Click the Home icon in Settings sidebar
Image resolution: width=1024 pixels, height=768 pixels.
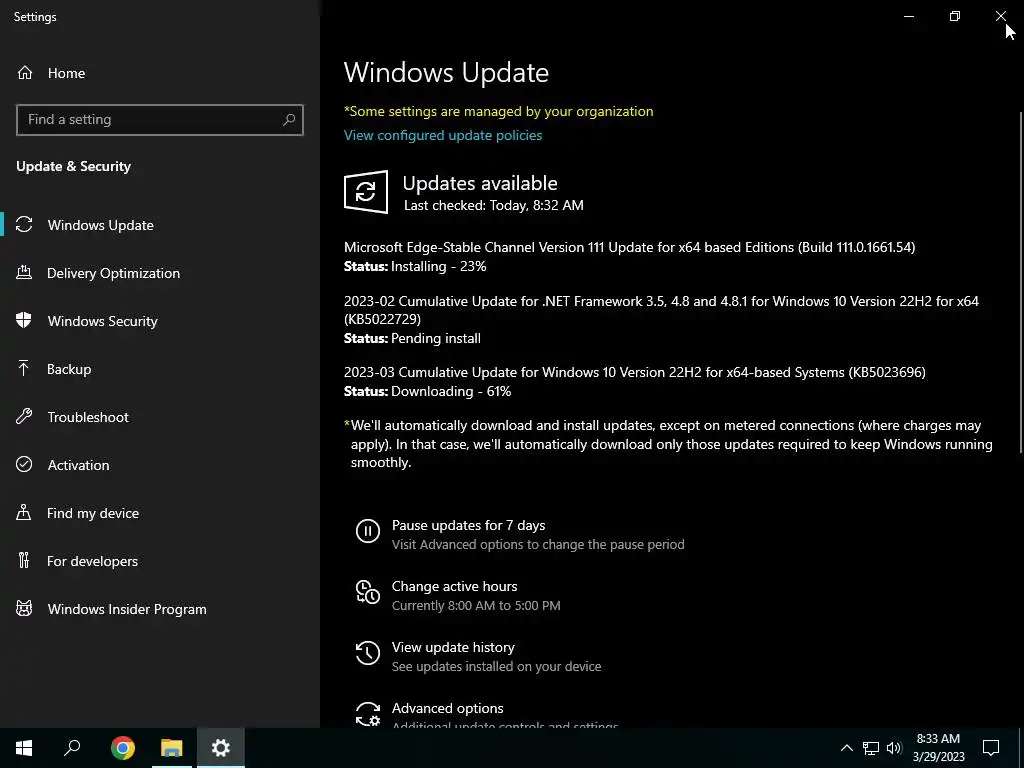click(x=25, y=72)
